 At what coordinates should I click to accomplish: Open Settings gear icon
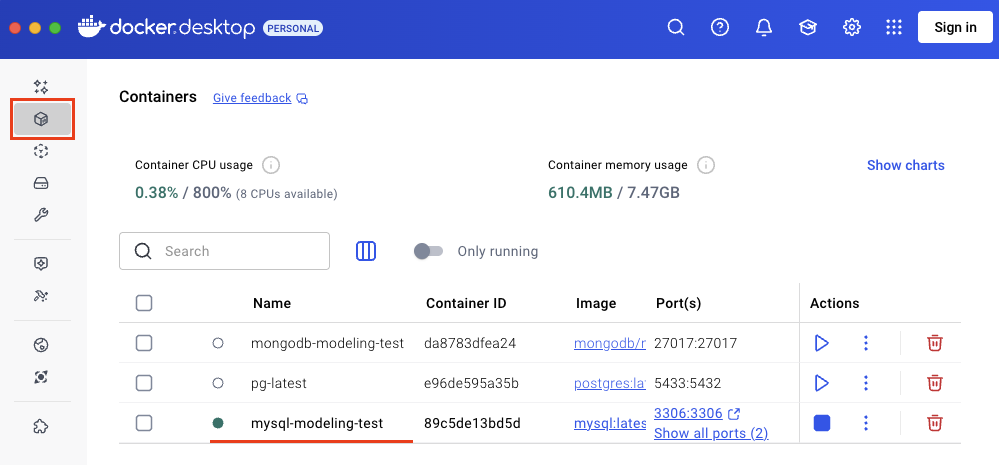[852, 27]
